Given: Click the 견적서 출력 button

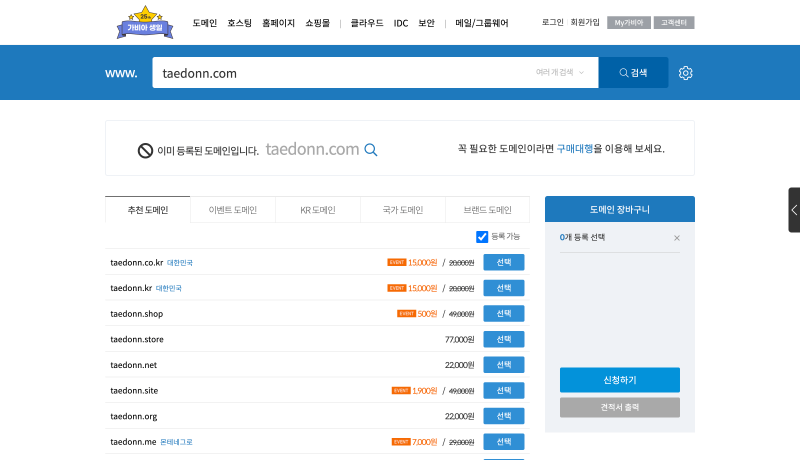Looking at the screenshot, I should click(x=619, y=407).
